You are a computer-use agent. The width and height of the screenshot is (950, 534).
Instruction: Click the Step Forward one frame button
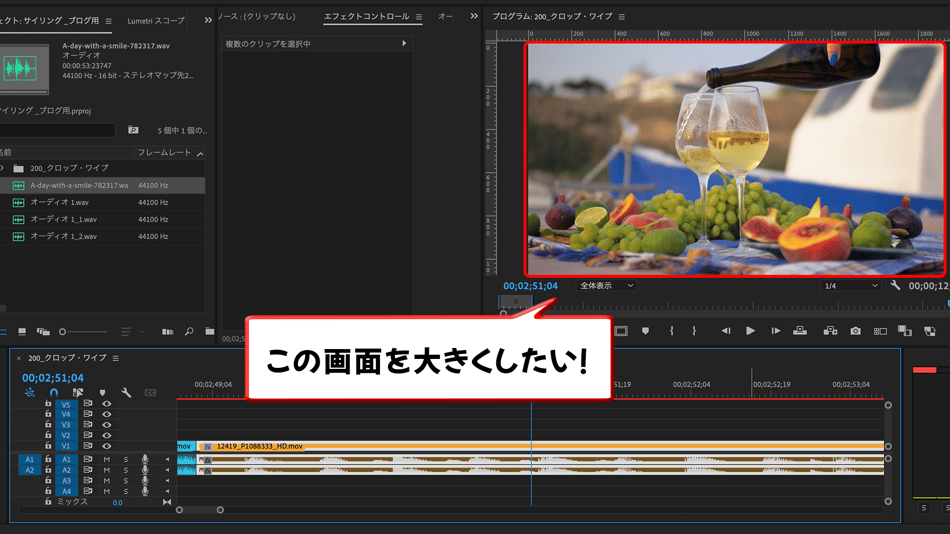pyautogui.click(x=775, y=331)
